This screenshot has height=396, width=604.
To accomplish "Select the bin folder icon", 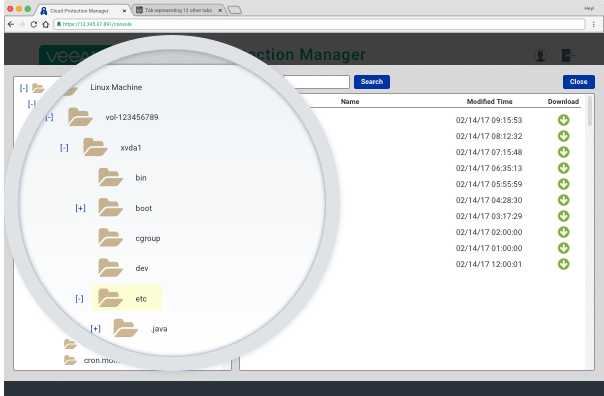I will pos(110,177).
